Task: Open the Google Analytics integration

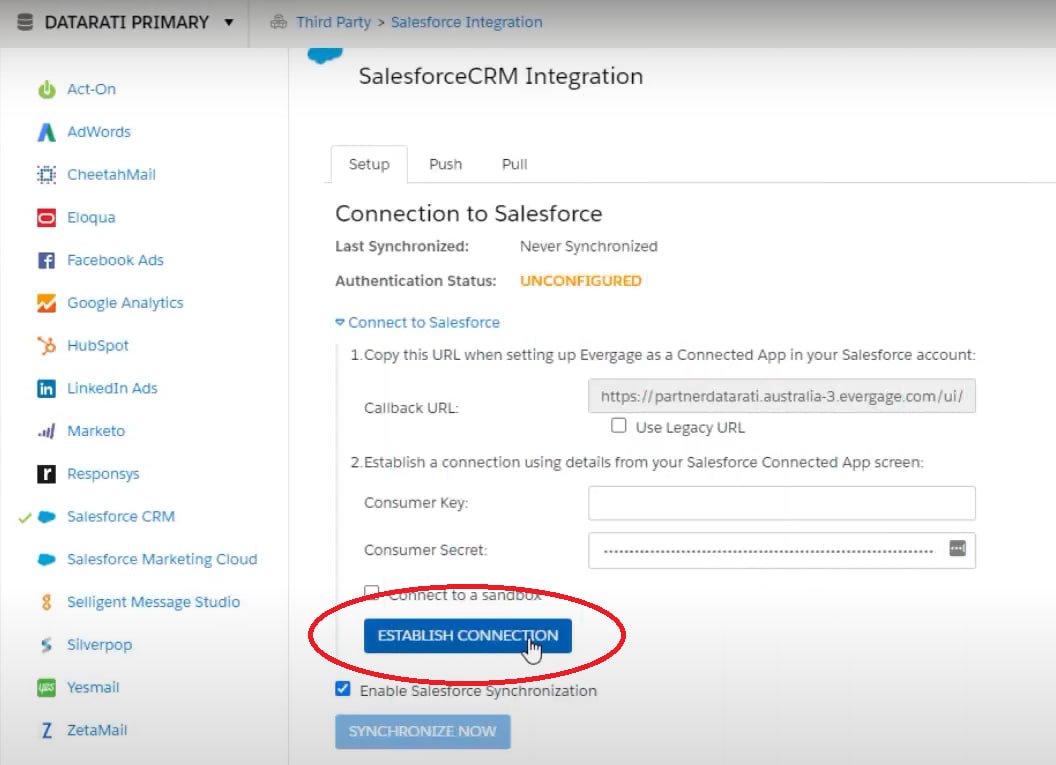Action: tap(125, 303)
